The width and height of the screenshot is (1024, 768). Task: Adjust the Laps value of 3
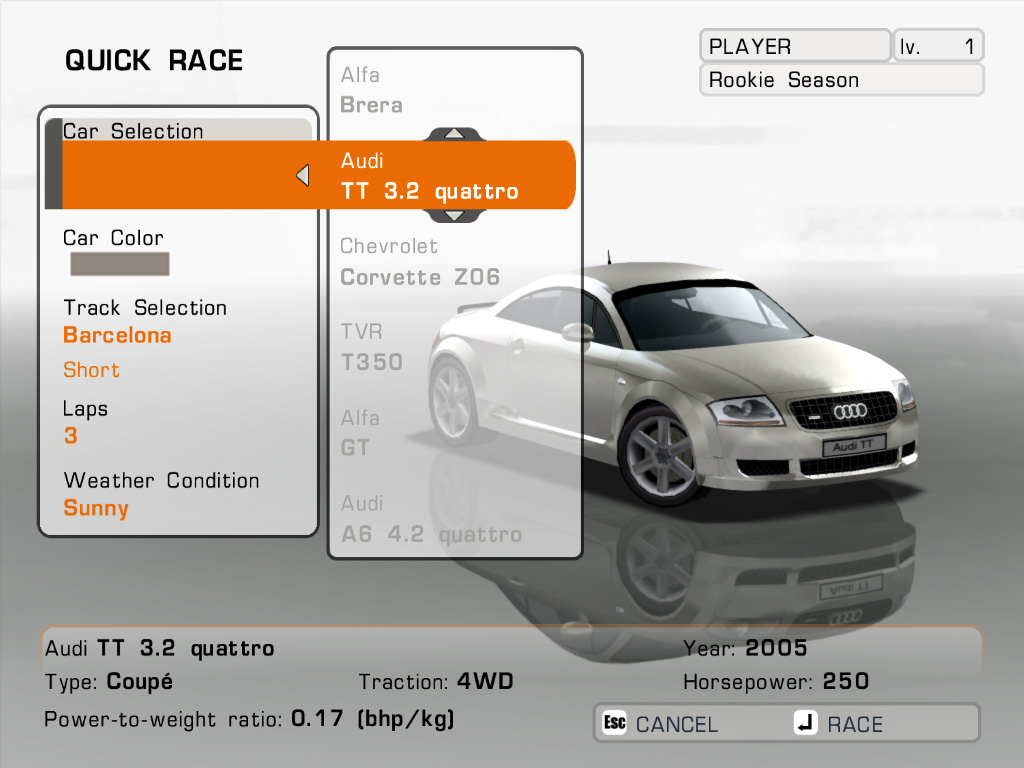71,437
